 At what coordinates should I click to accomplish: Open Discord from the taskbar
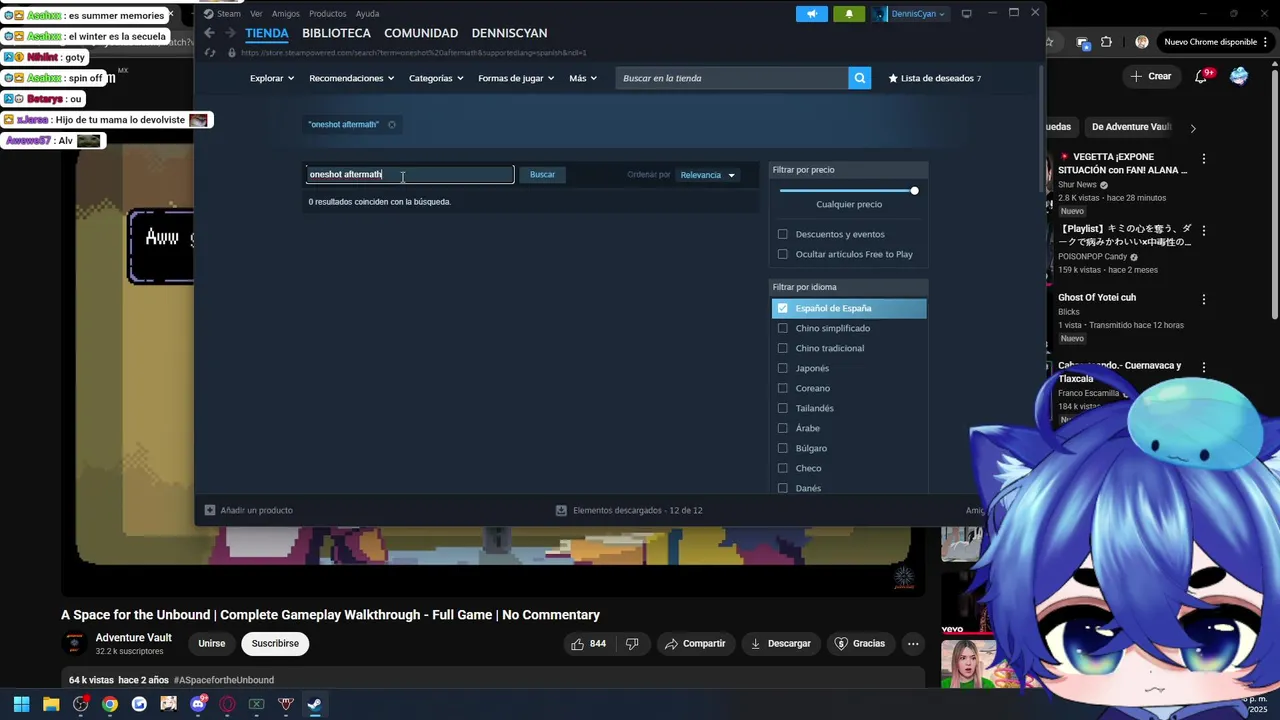tap(198, 704)
